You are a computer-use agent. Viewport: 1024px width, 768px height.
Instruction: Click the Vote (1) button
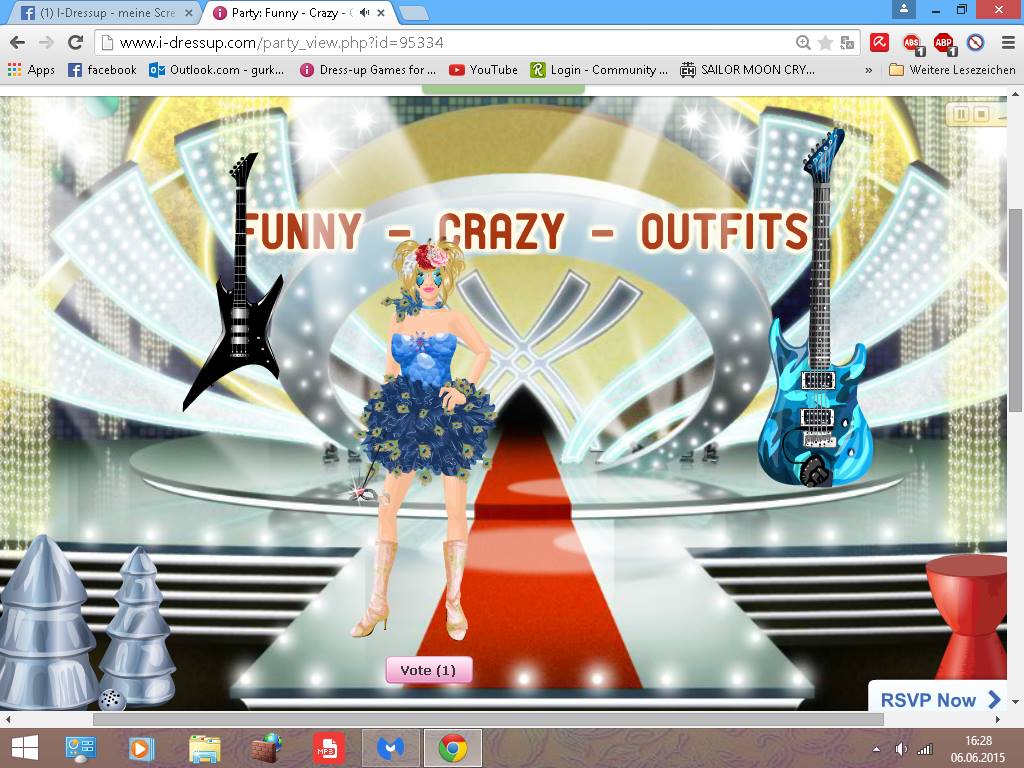click(428, 670)
